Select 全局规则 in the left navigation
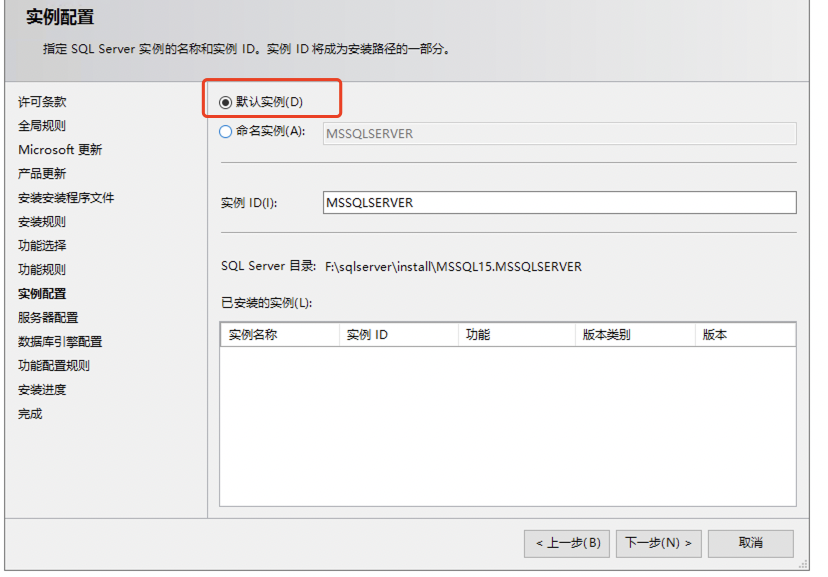828x577 pixels. 42,126
